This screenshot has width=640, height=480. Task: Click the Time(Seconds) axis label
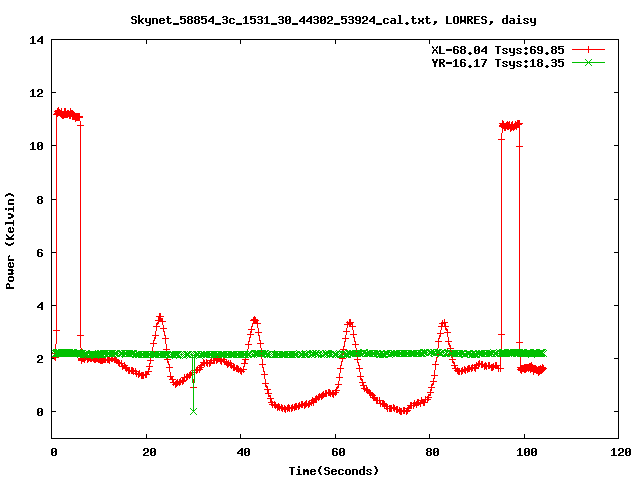[333, 471]
